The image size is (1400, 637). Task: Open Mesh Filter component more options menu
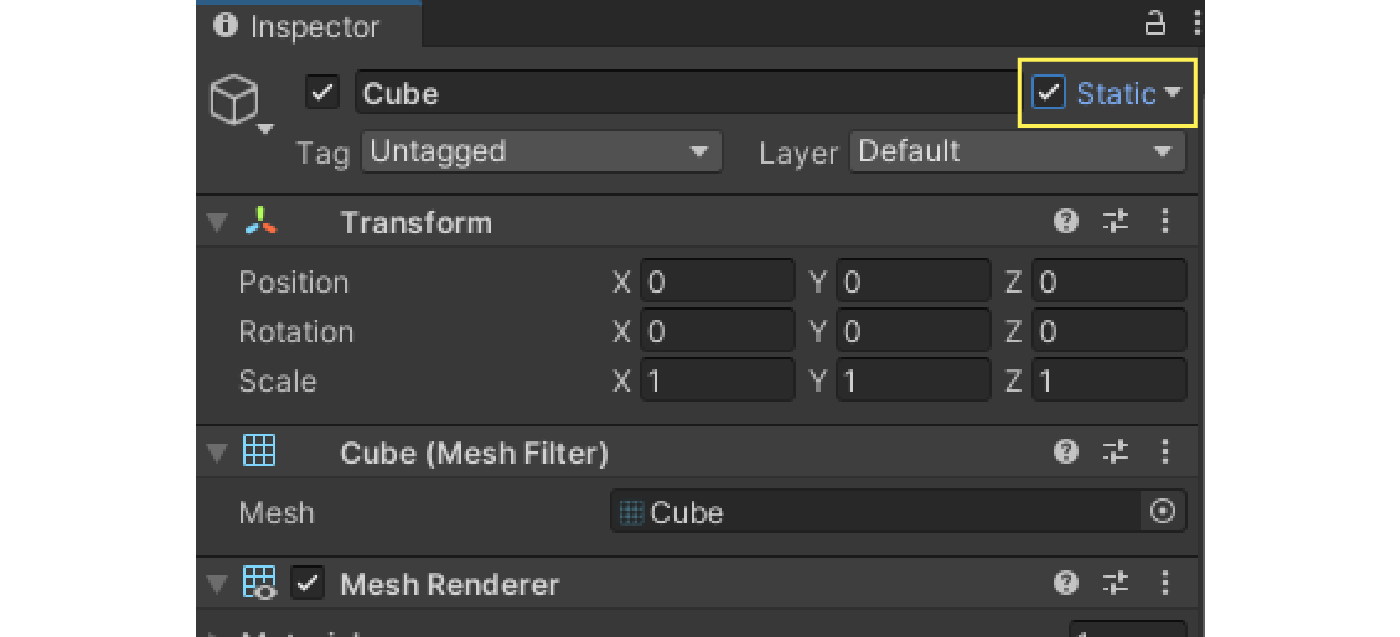[x=1165, y=453]
